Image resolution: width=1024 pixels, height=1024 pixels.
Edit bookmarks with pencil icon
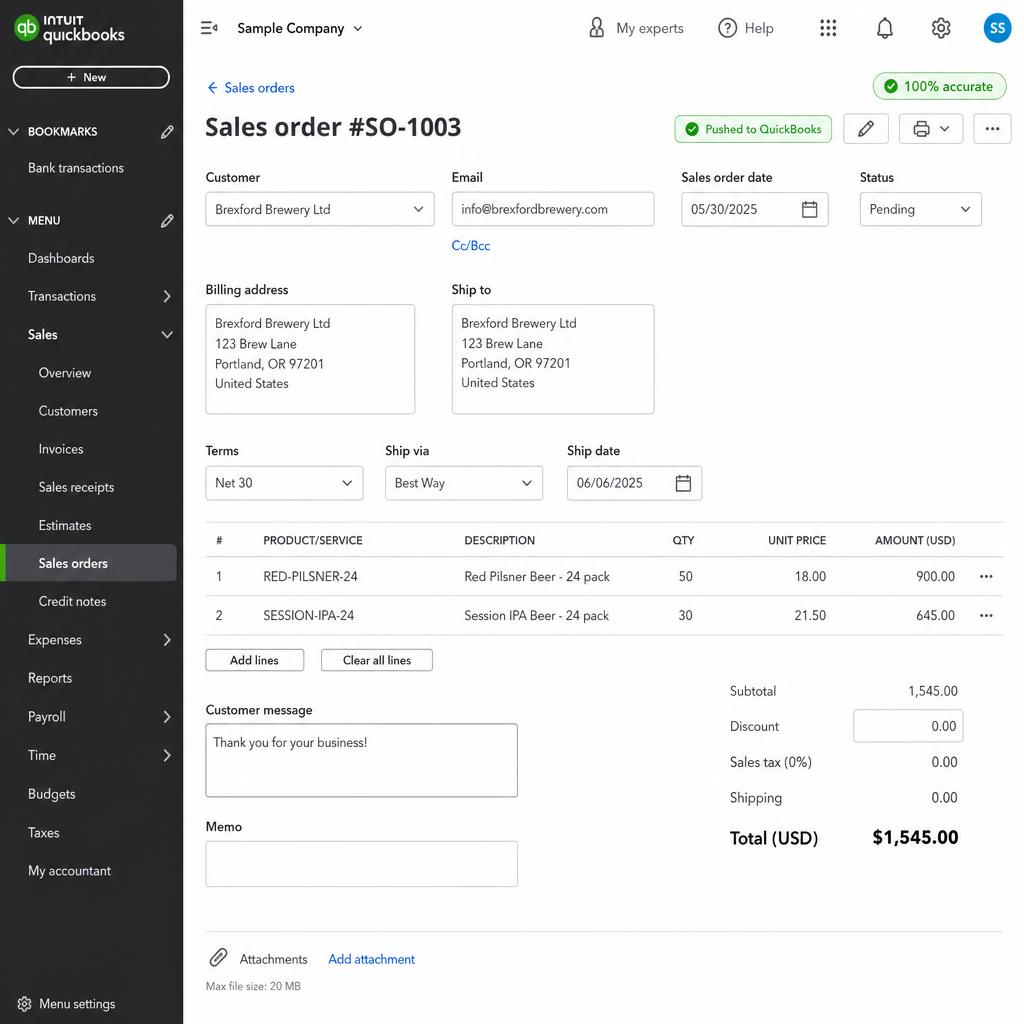[167, 132]
